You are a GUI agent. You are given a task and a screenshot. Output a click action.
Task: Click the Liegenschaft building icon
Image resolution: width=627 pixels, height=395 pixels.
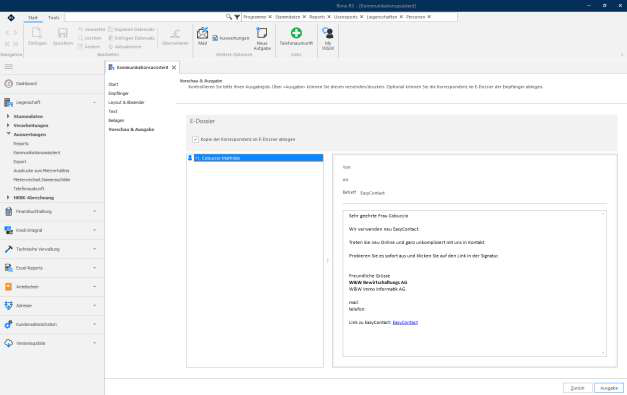(8, 102)
